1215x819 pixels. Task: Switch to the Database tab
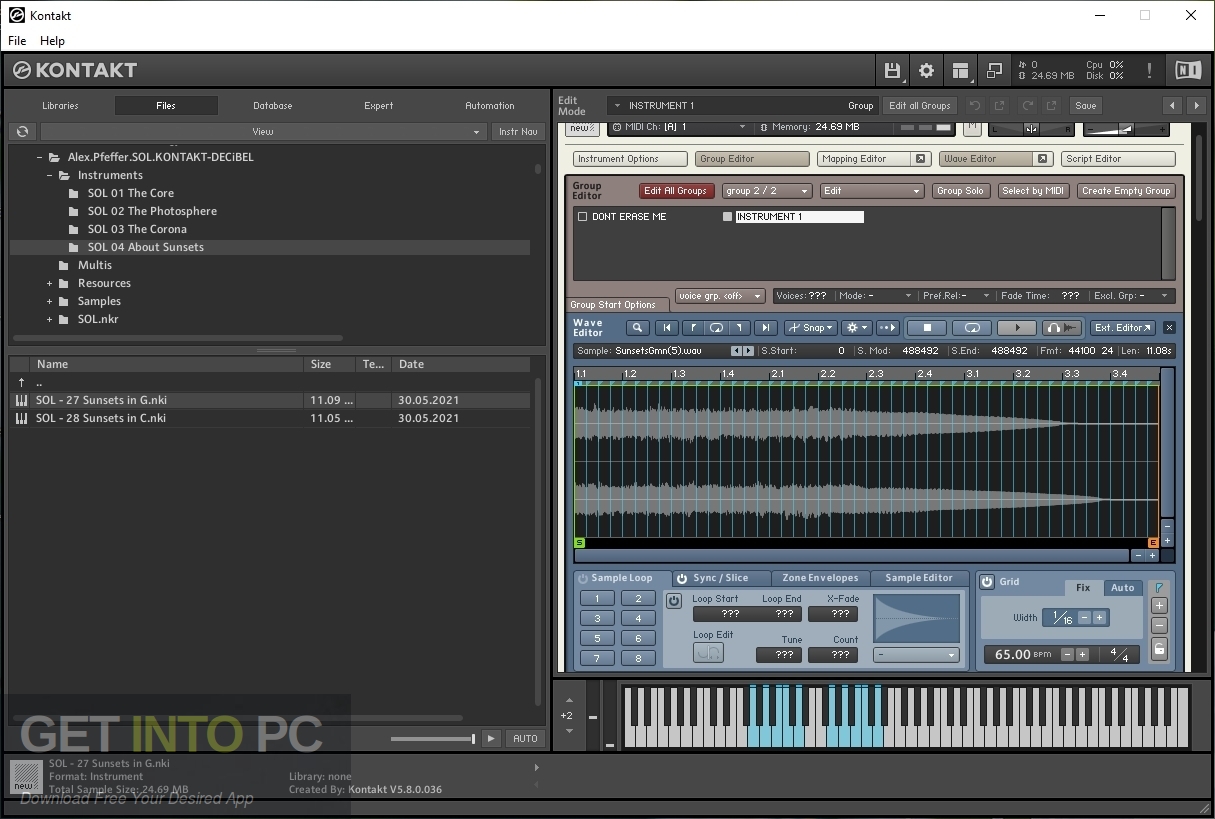(272, 105)
